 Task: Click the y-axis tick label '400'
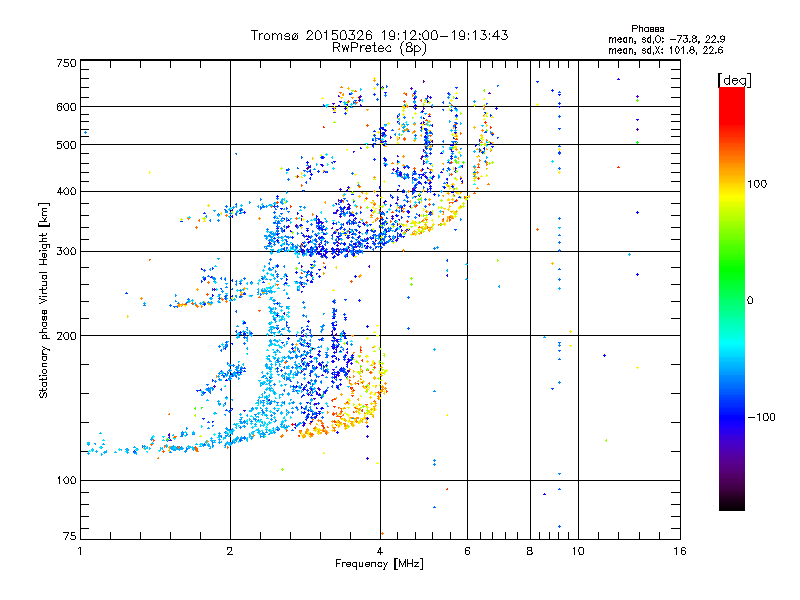[x=67, y=192]
